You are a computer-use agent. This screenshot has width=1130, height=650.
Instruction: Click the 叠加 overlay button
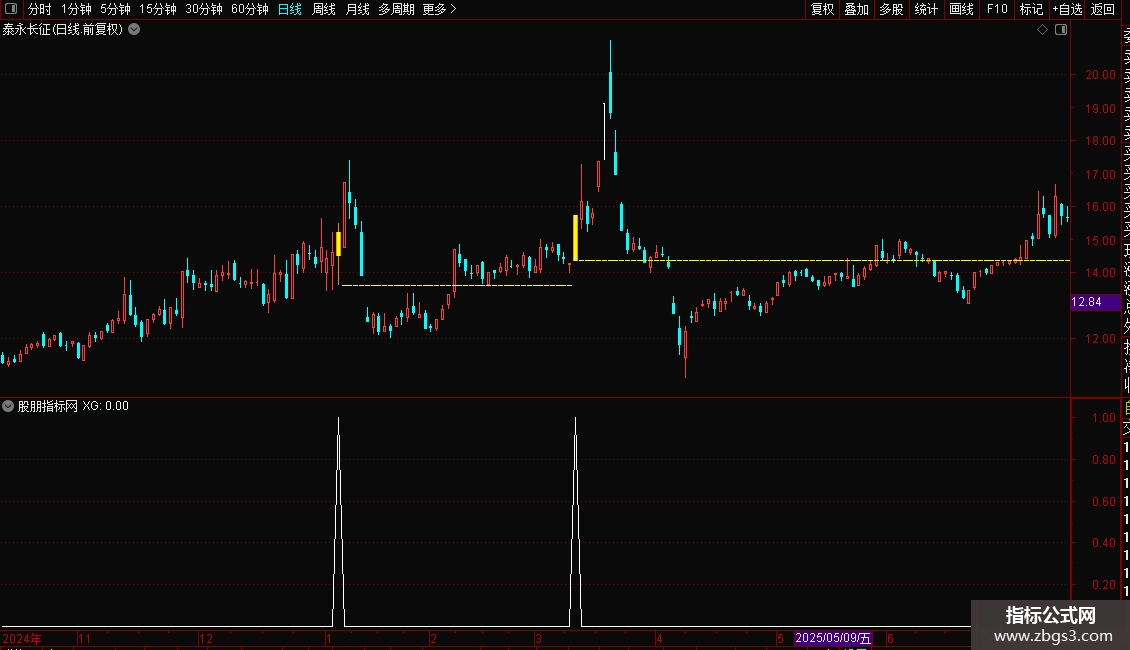coord(857,9)
